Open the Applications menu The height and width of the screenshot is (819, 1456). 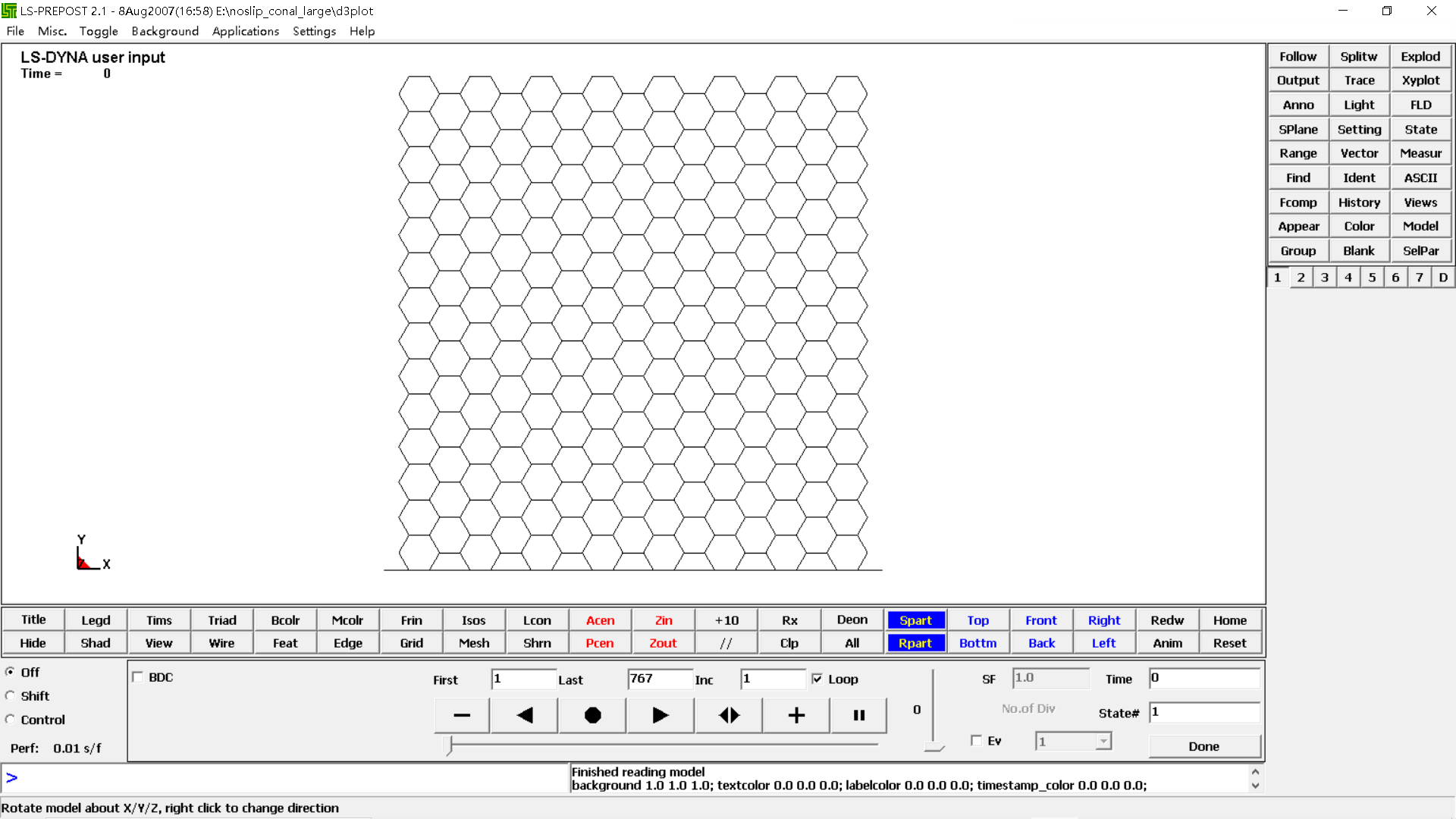click(245, 31)
